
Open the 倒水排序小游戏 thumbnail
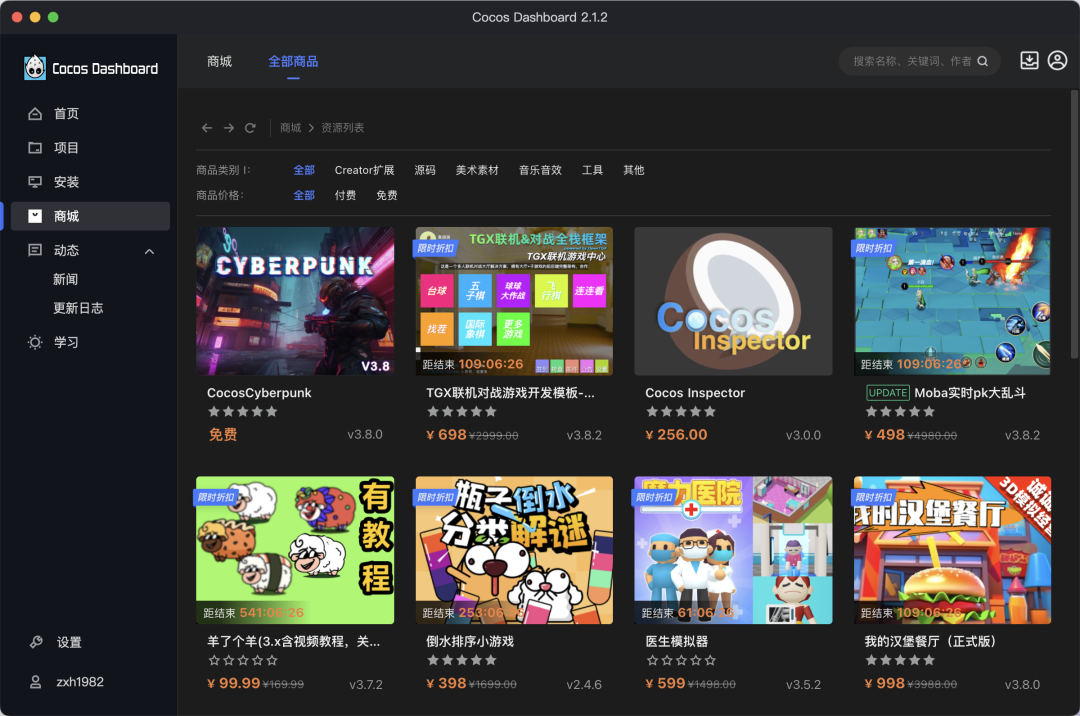pos(514,550)
